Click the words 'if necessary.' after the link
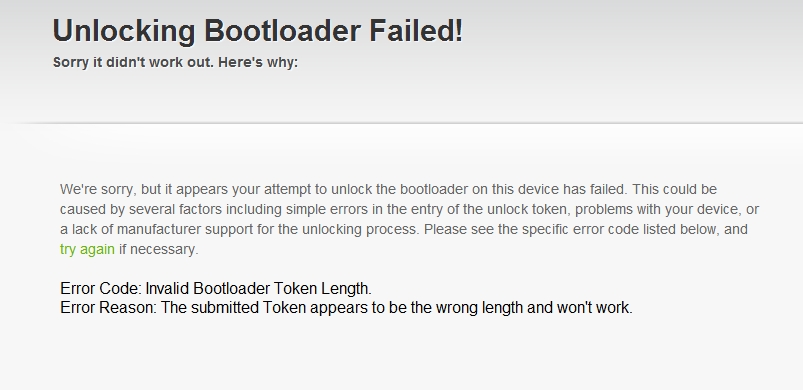Screen dimensions: 803x390 tap(159, 250)
